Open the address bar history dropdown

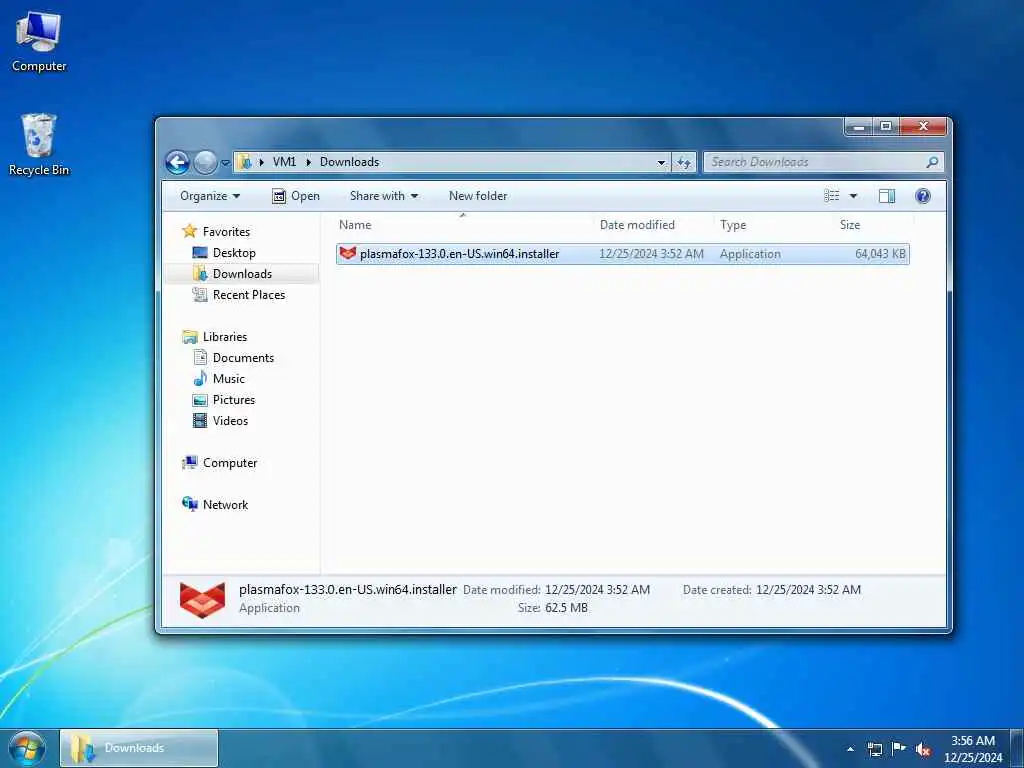pos(661,163)
